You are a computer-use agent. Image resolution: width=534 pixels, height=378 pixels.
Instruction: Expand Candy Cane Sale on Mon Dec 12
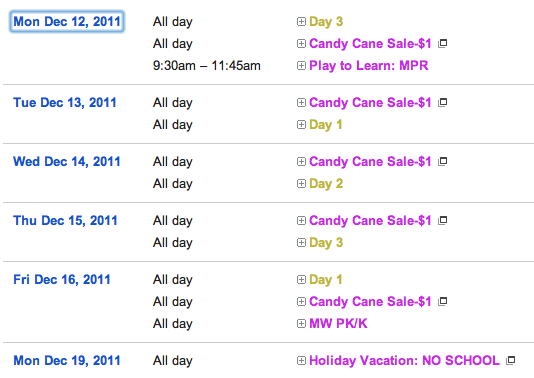coord(301,44)
